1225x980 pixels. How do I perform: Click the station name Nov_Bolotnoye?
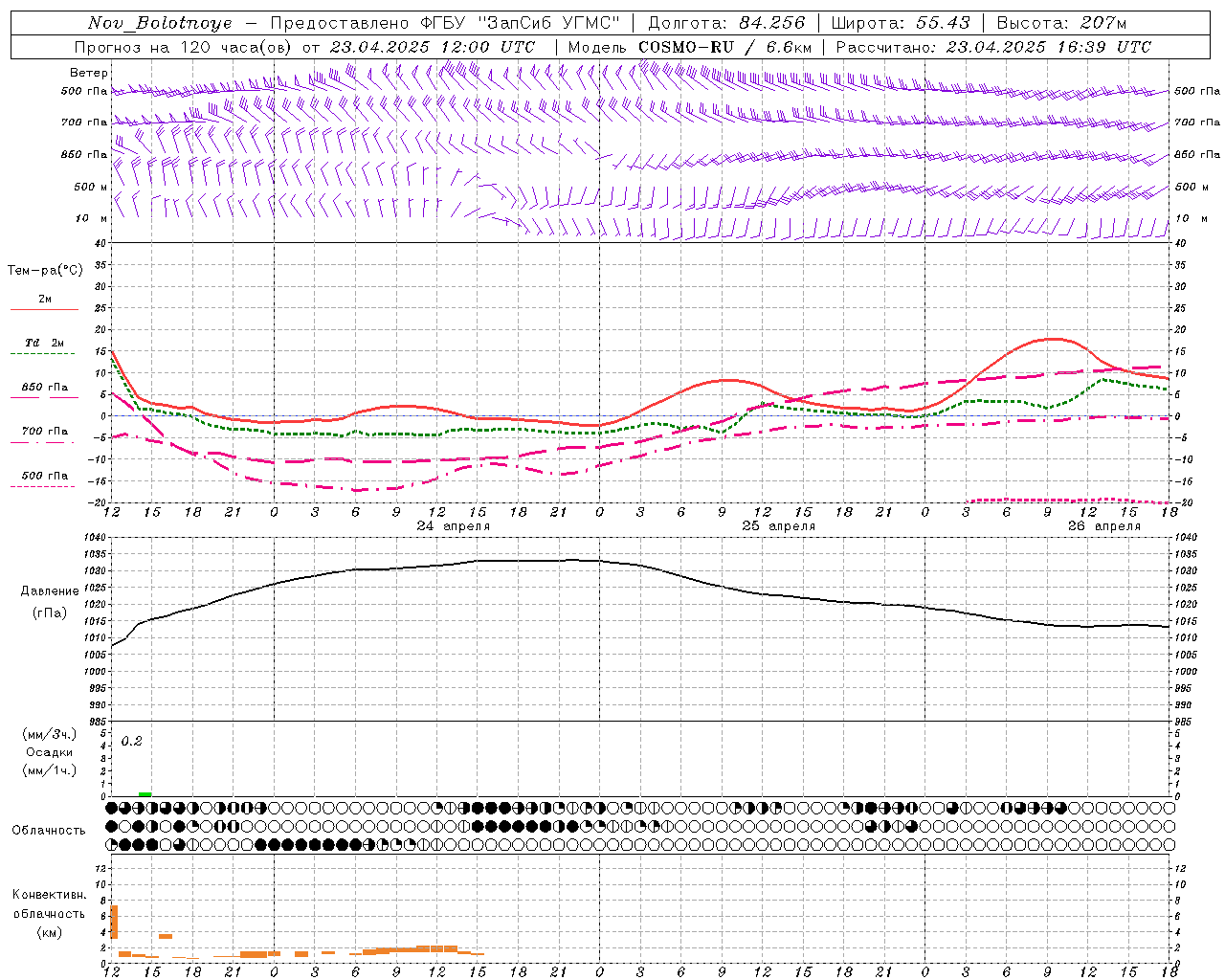[x=160, y=23]
